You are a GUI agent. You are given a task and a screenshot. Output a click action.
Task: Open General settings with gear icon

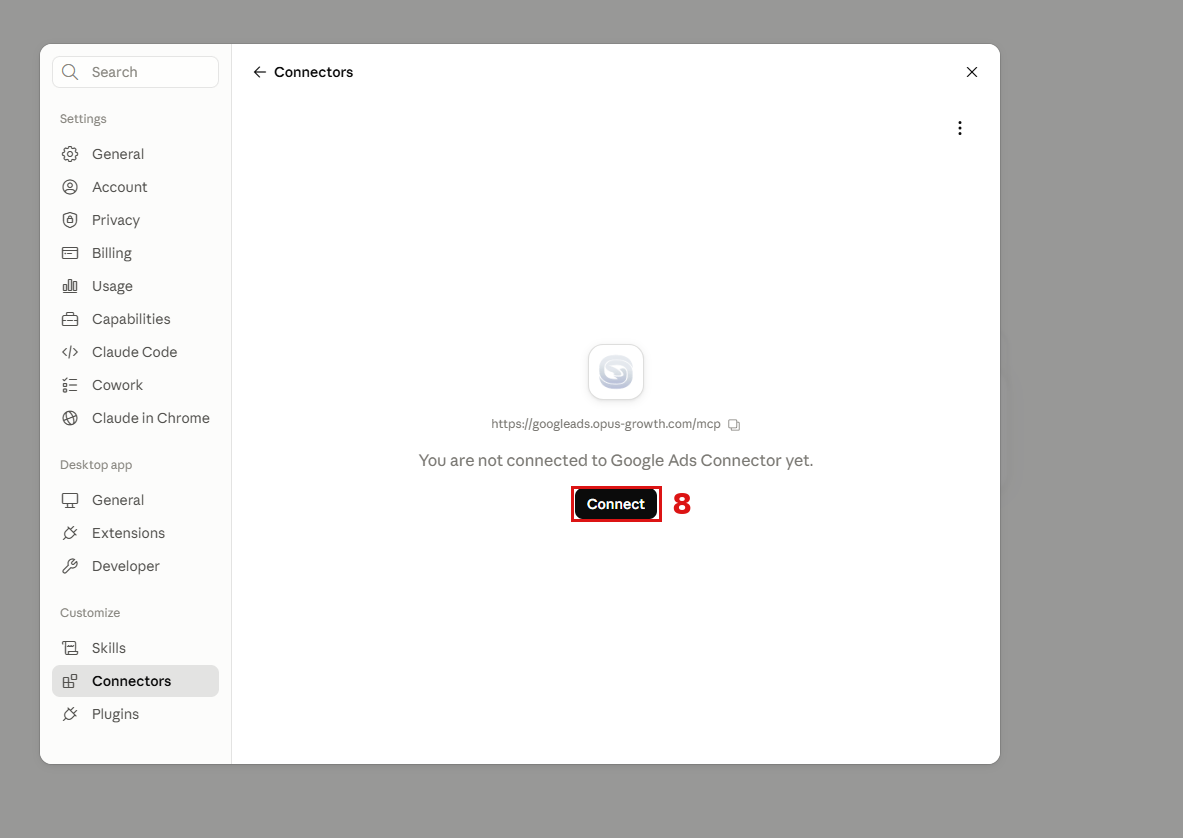(x=136, y=154)
